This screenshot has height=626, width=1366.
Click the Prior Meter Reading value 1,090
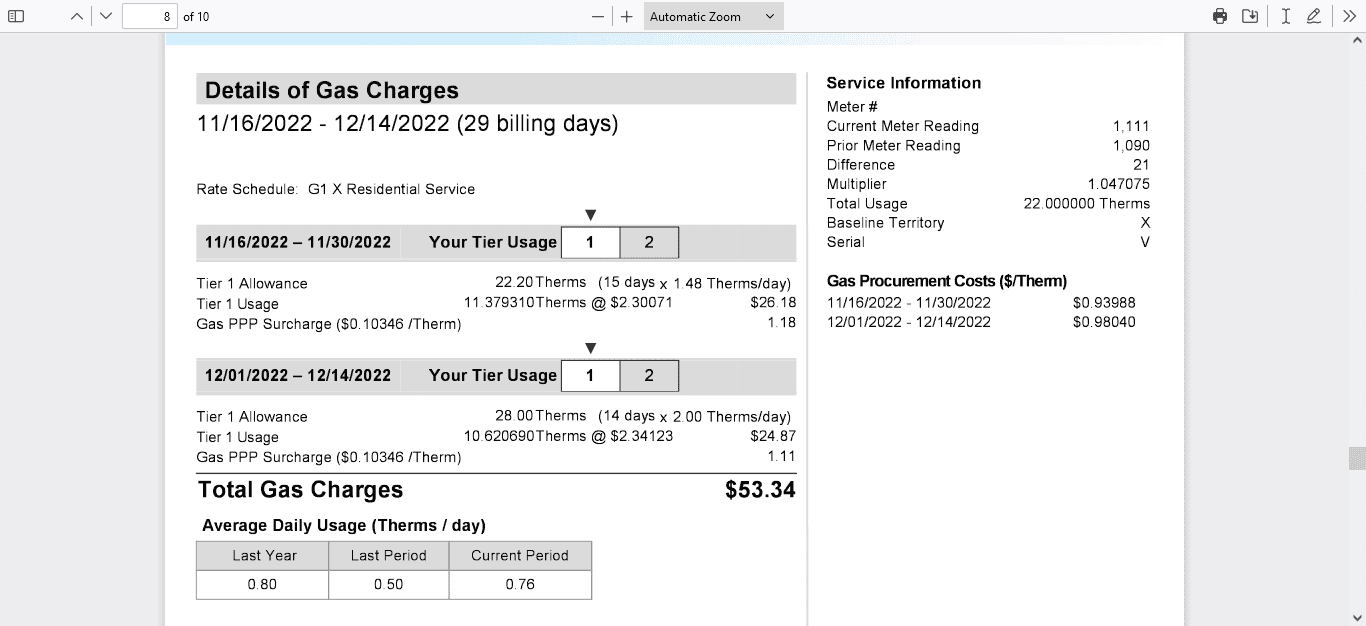tap(1131, 146)
